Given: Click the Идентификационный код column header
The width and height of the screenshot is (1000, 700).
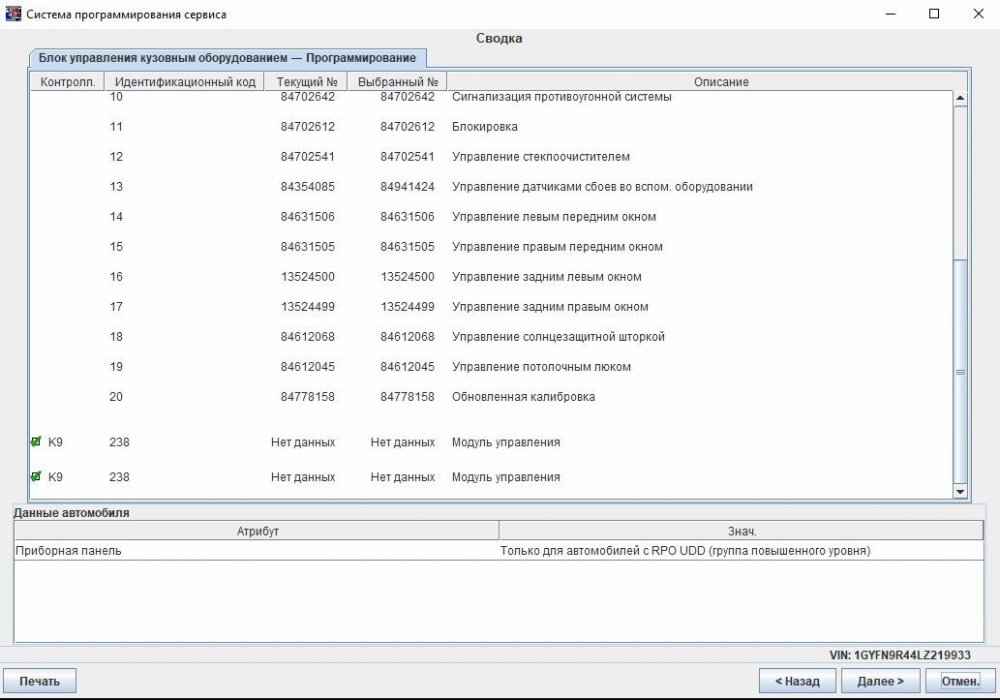Looking at the screenshot, I should 185,82.
